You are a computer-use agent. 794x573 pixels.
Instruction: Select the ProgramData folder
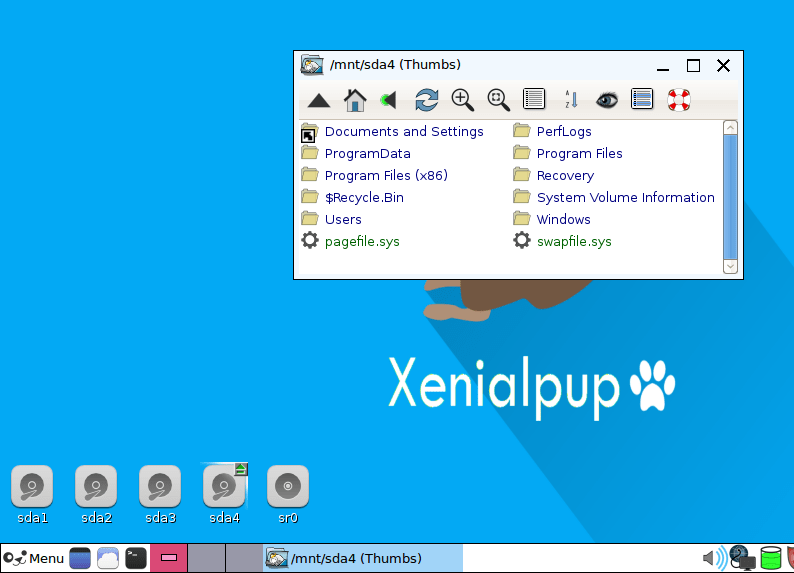pos(355,153)
